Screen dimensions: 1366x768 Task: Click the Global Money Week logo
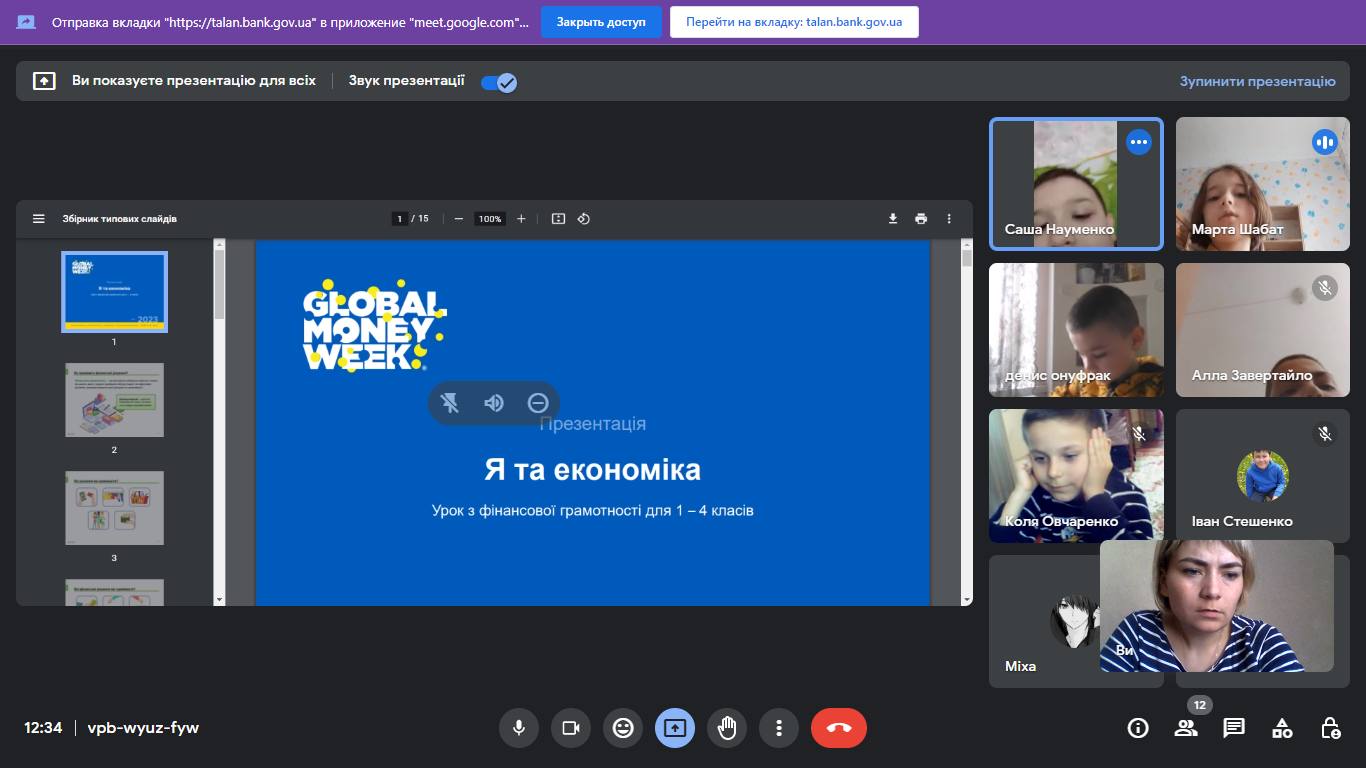(x=375, y=326)
